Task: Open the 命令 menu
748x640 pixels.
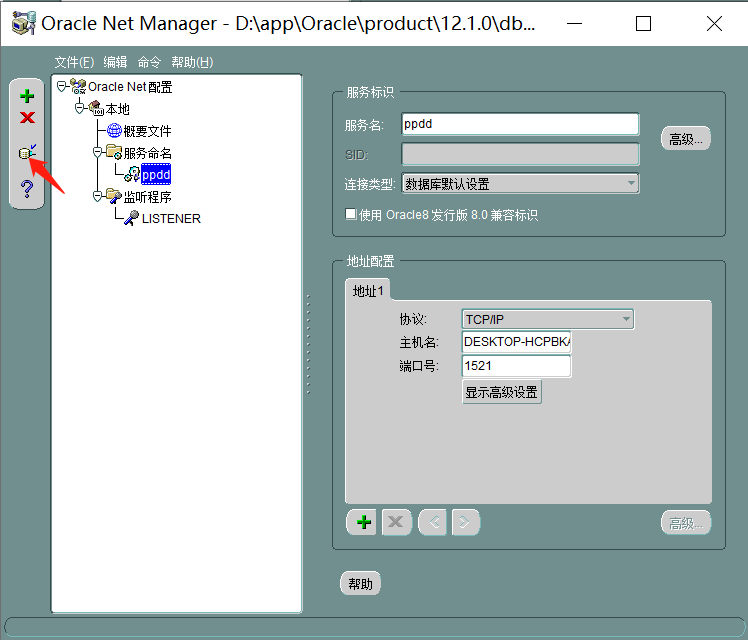Action: 149,62
